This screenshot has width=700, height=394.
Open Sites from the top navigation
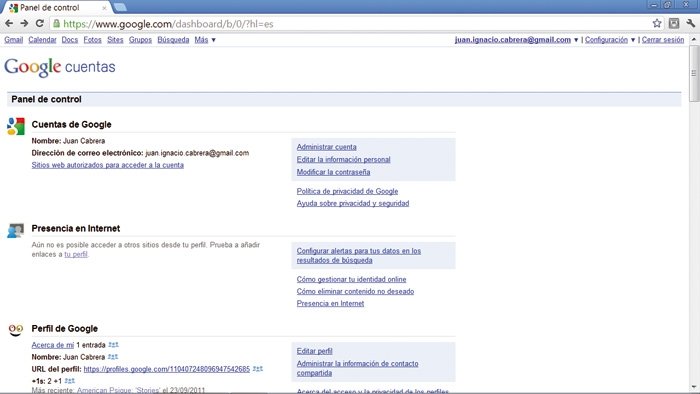115,40
